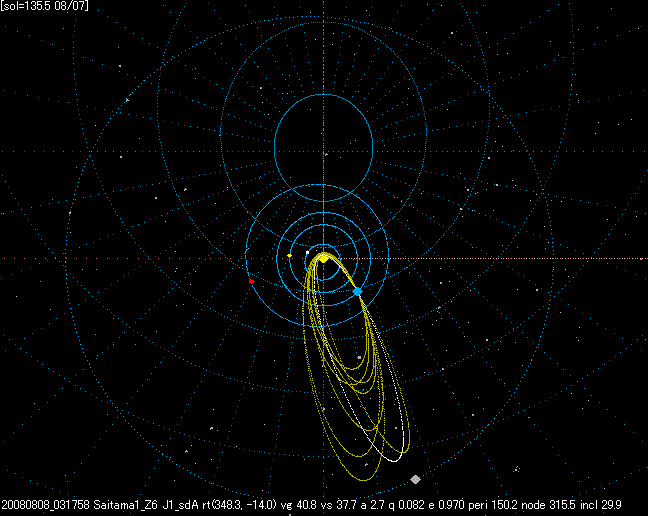Click the small white planet marker near Sun
Viewport: 648px width, 516px height.
(307, 252)
